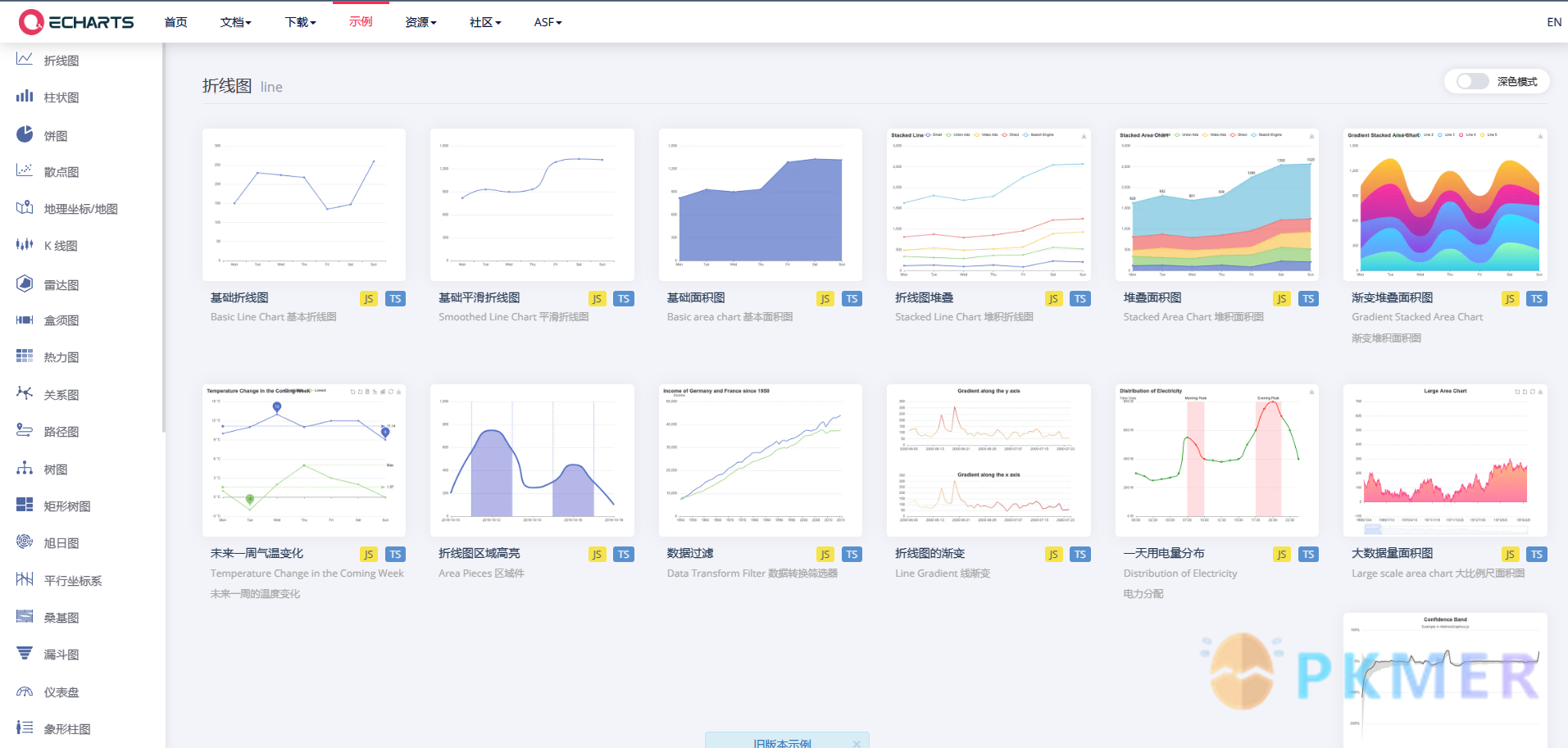Viewport: 1568px width, 748px height.
Task: Open the geo map icon category
Action: click(x=25, y=207)
